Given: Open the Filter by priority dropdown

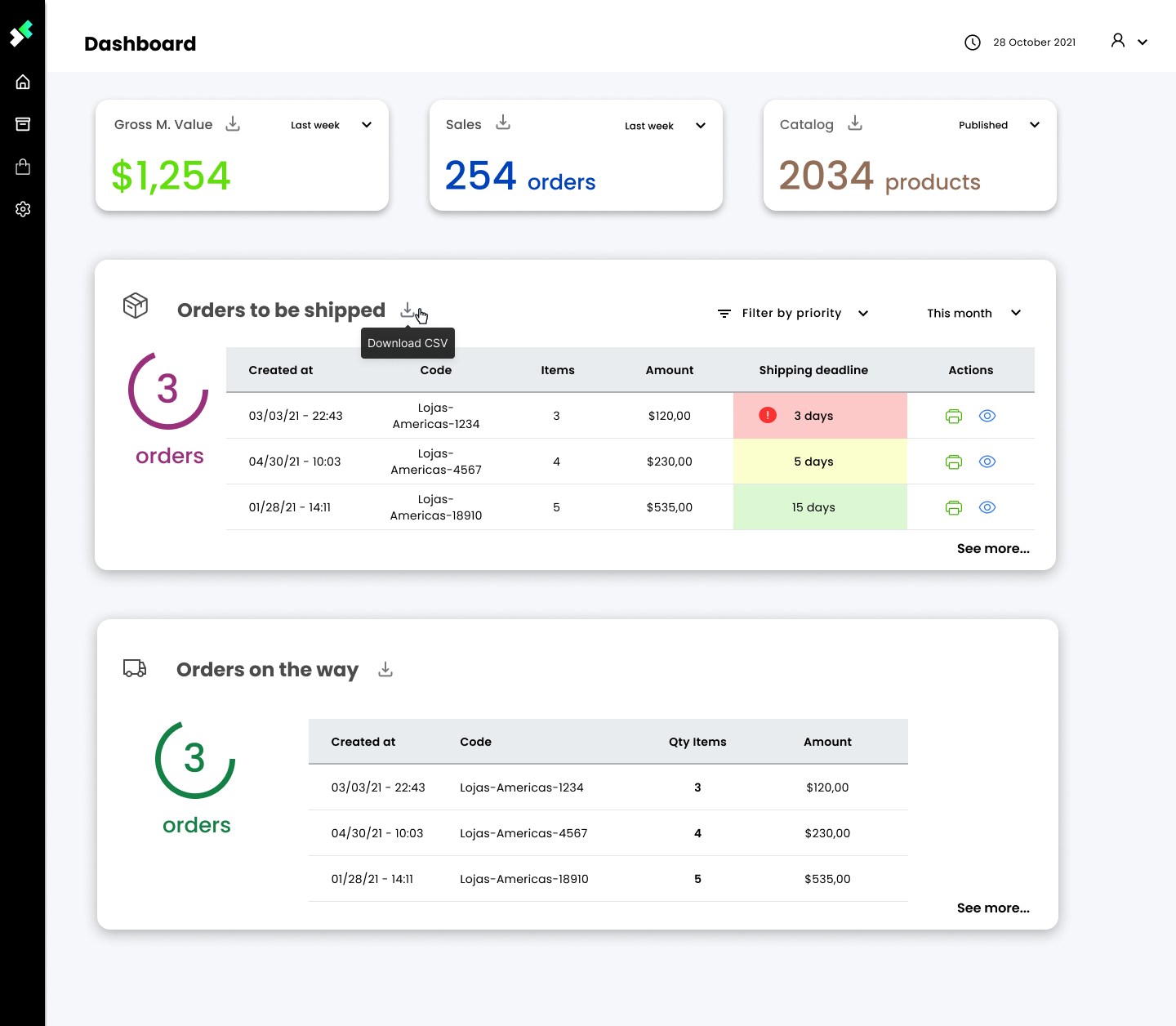Looking at the screenshot, I should tap(793, 313).
